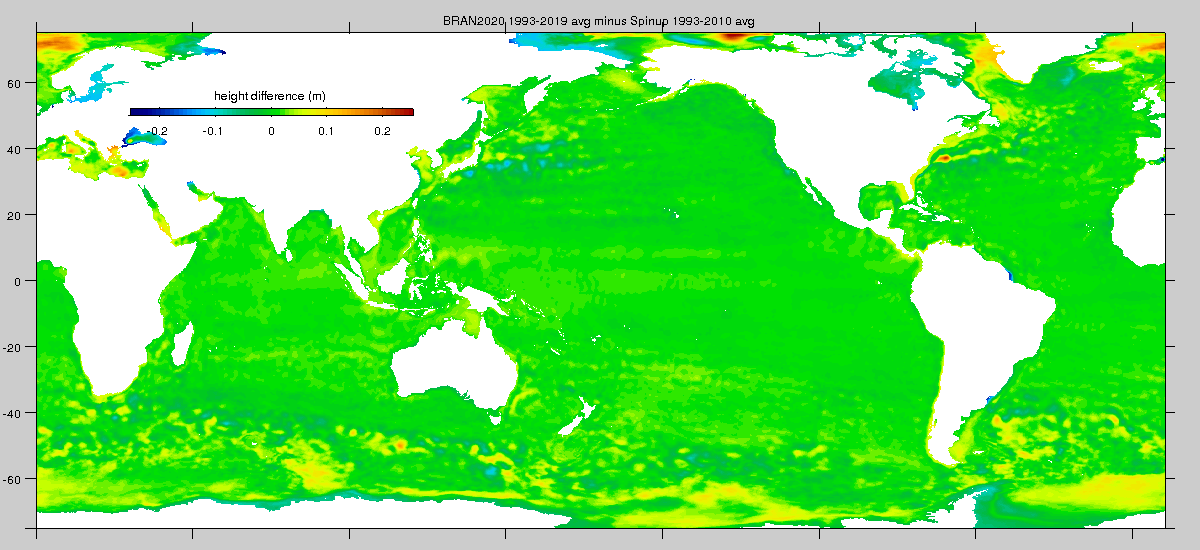Viewport: 1200px width, 550px height.
Task: Click the "0" equator latitude axis label
Action: coord(19,281)
